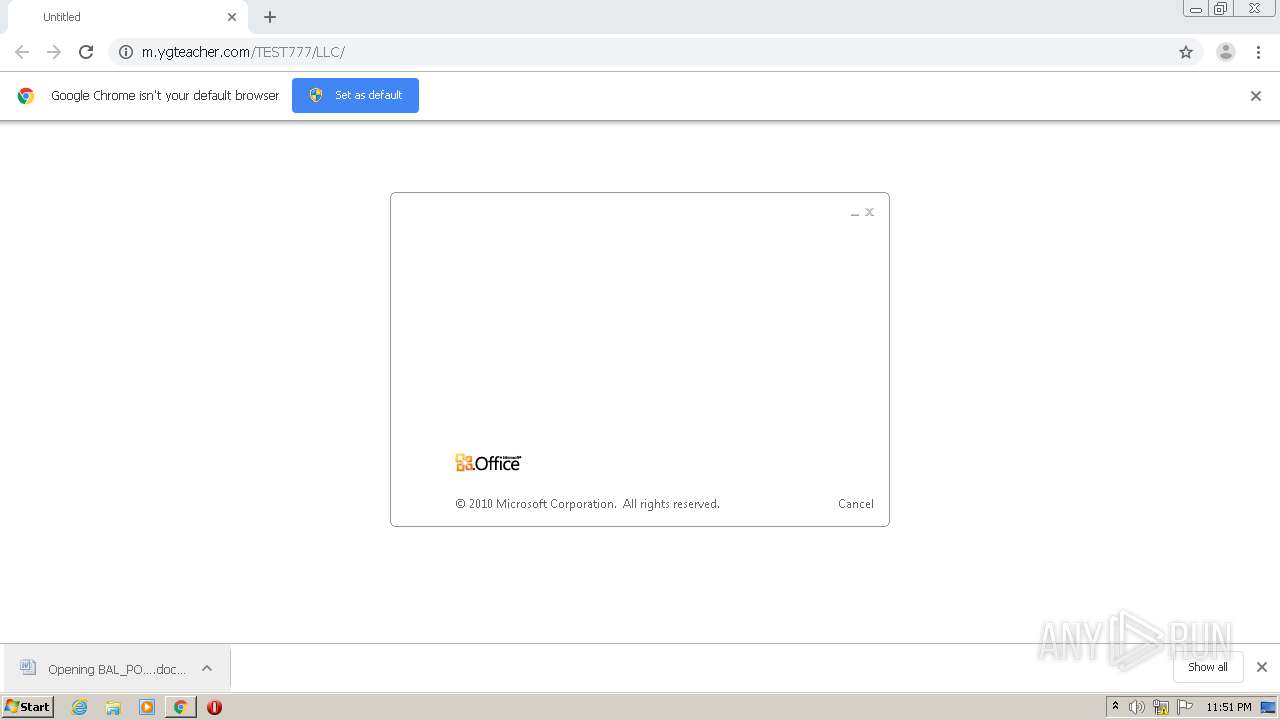Open the Windows Start menu
The width and height of the screenshot is (1280, 720).
[28, 707]
